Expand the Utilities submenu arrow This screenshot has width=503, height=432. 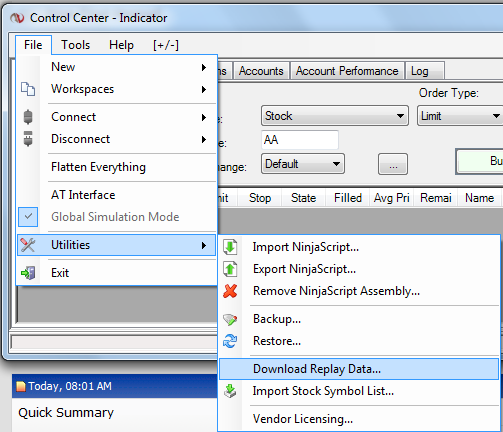(x=204, y=246)
